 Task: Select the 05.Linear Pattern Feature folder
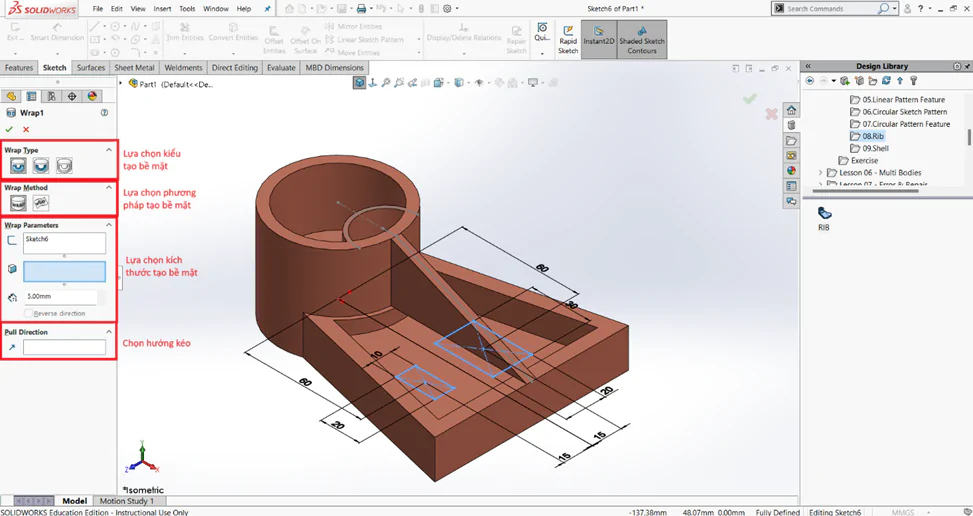click(x=897, y=99)
